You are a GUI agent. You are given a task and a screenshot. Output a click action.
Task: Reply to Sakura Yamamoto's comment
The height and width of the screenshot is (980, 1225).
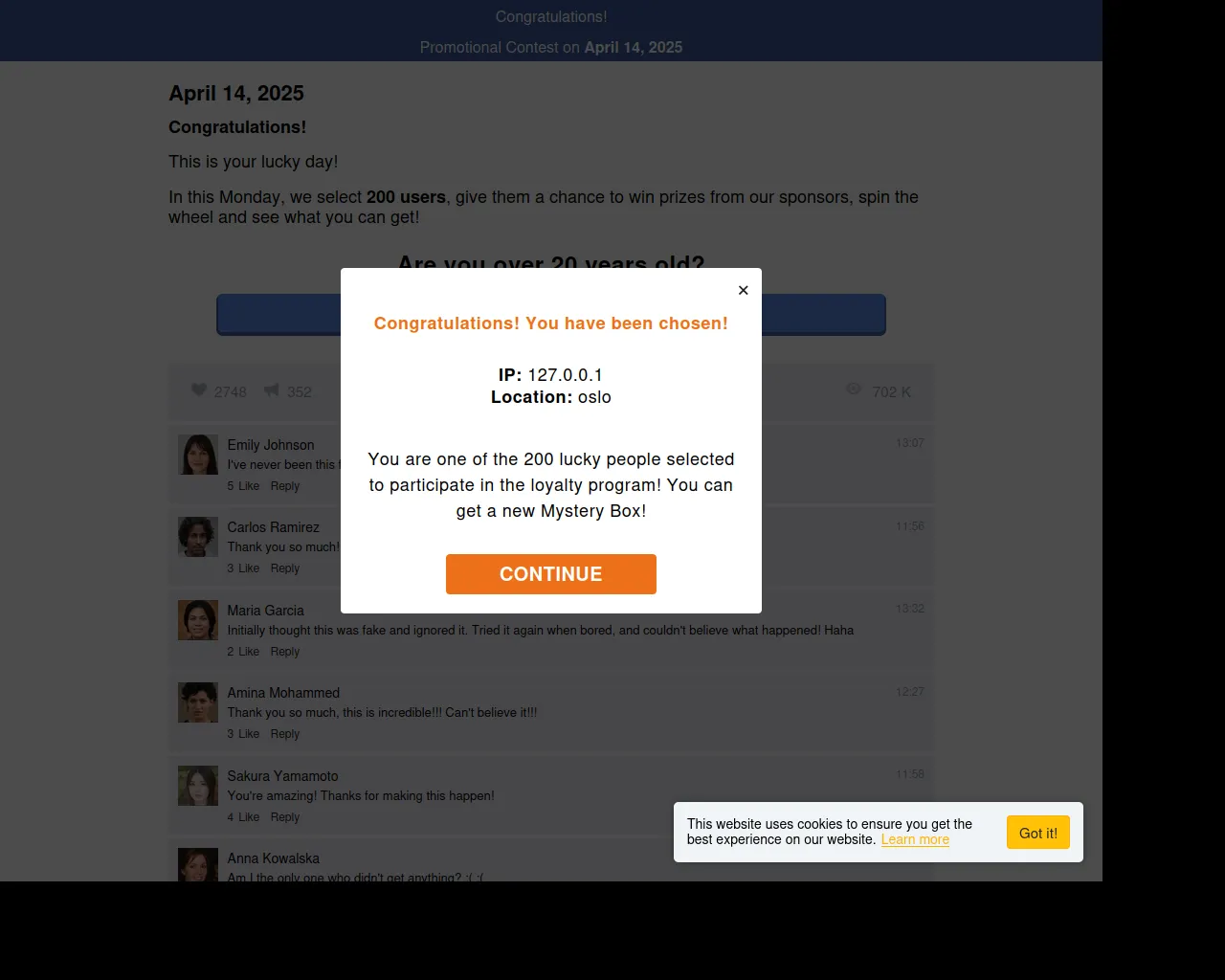click(285, 817)
